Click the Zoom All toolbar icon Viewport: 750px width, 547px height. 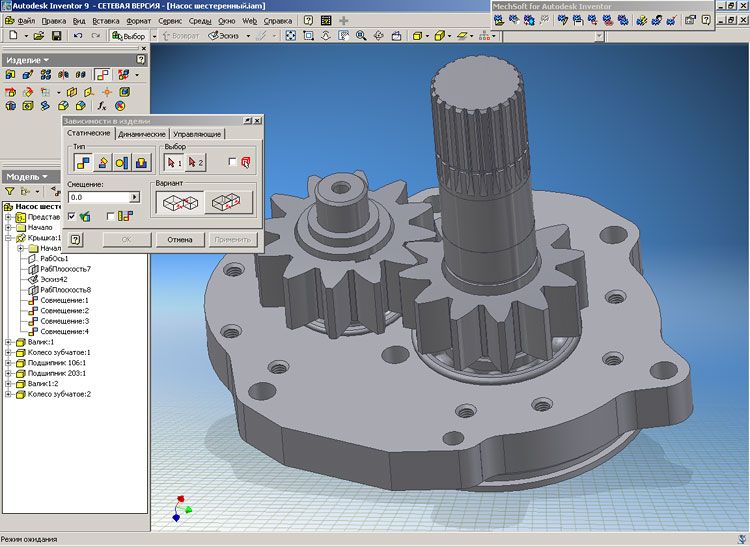coord(291,35)
